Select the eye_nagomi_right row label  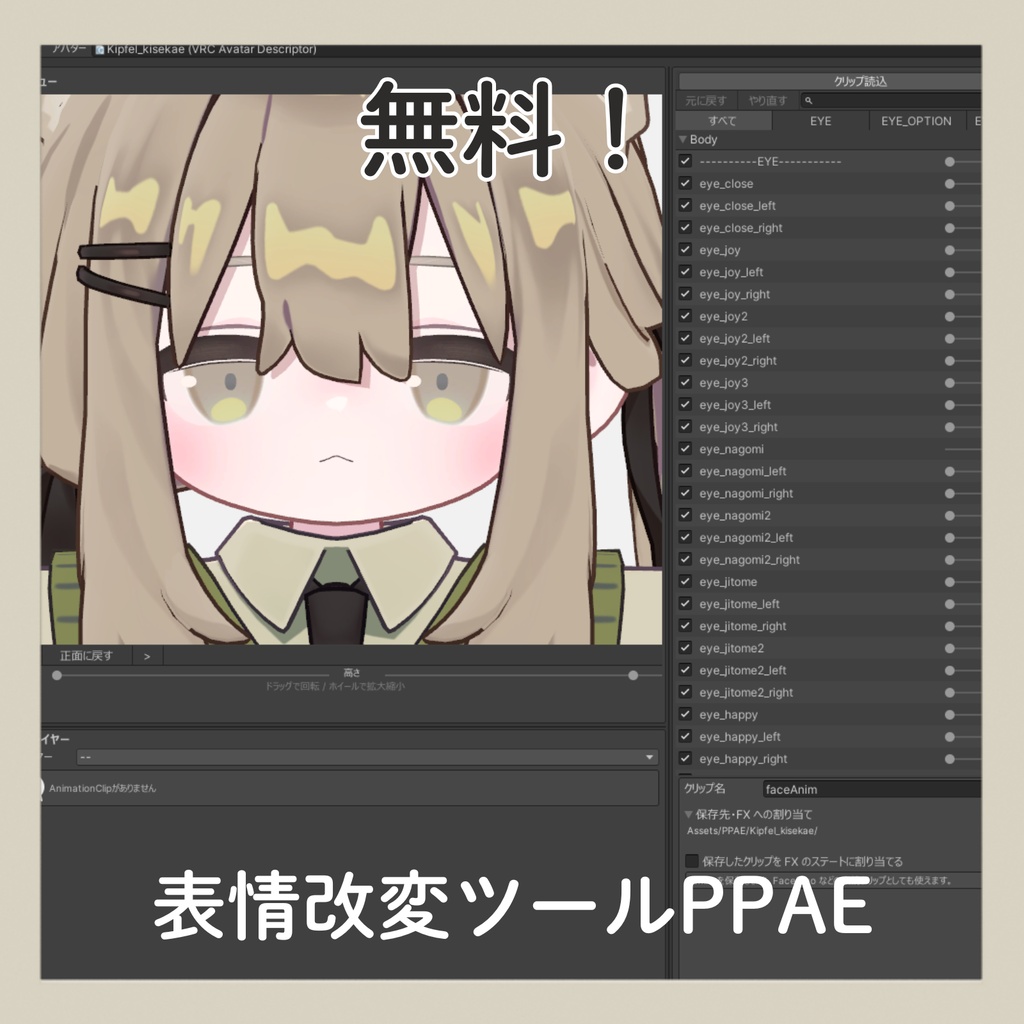pos(746,493)
